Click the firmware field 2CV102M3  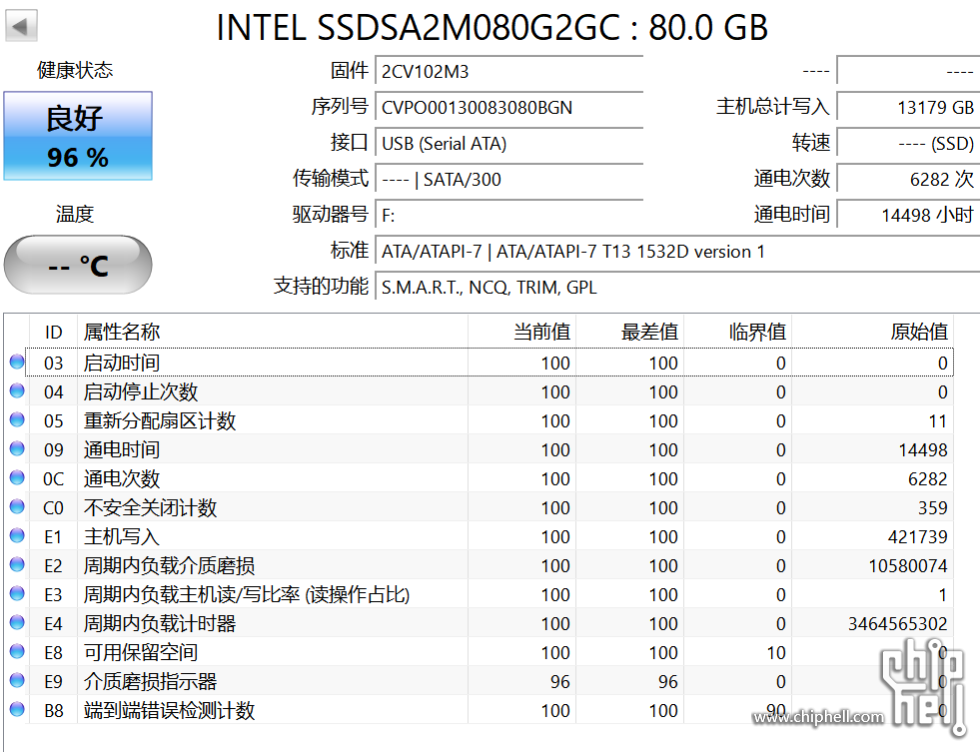click(509, 72)
